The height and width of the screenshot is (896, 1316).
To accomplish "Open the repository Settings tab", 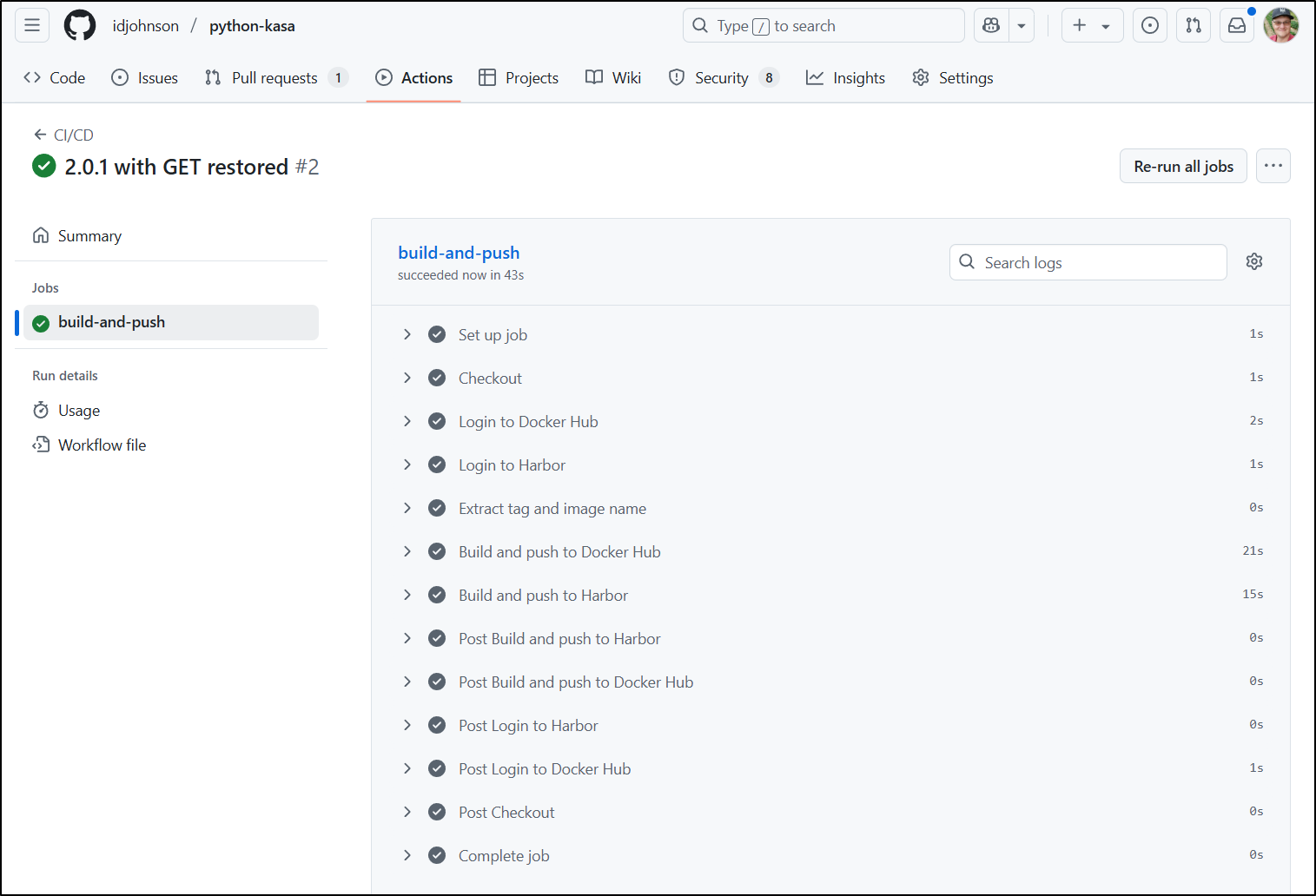I will (x=953, y=77).
